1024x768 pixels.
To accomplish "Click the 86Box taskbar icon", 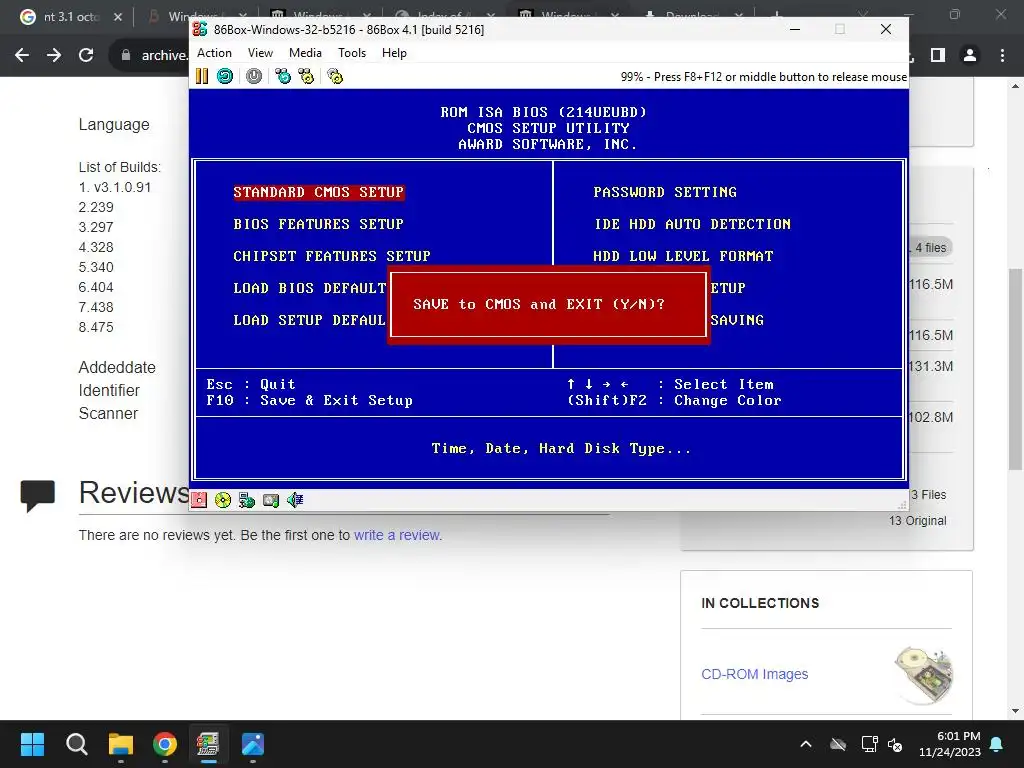I will 208,744.
